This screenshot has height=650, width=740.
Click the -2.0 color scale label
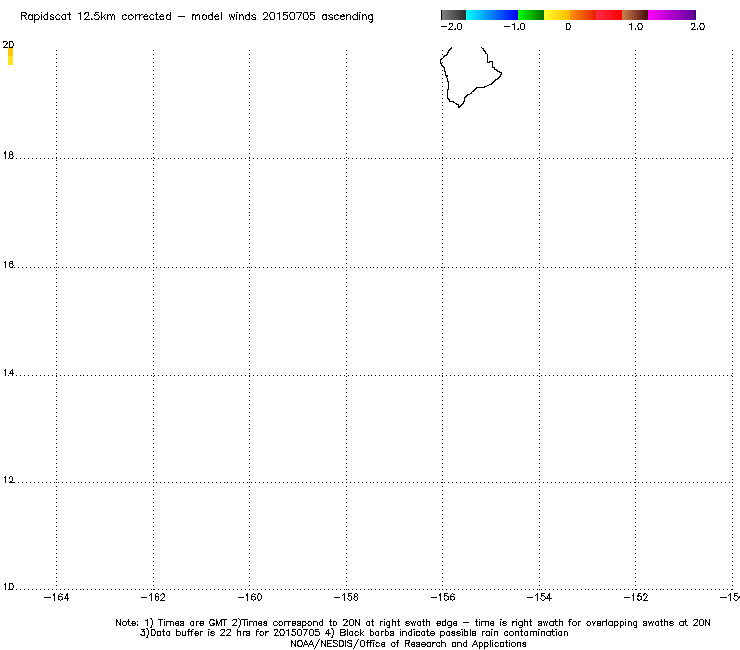(x=451, y=27)
